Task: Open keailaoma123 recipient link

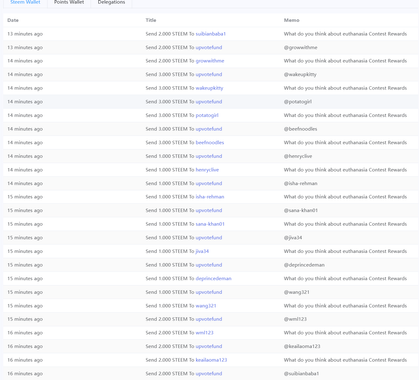Action: [x=211, y=360]
